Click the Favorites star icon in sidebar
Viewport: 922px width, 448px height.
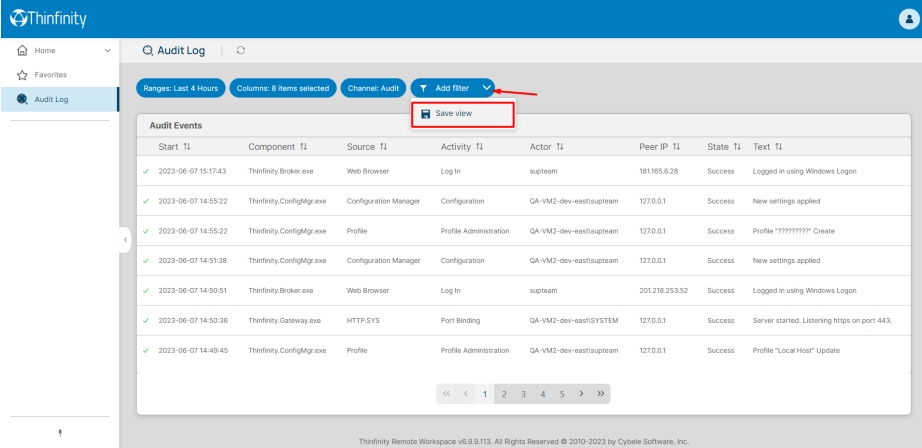pyautogui.click(x=17, y=74)
